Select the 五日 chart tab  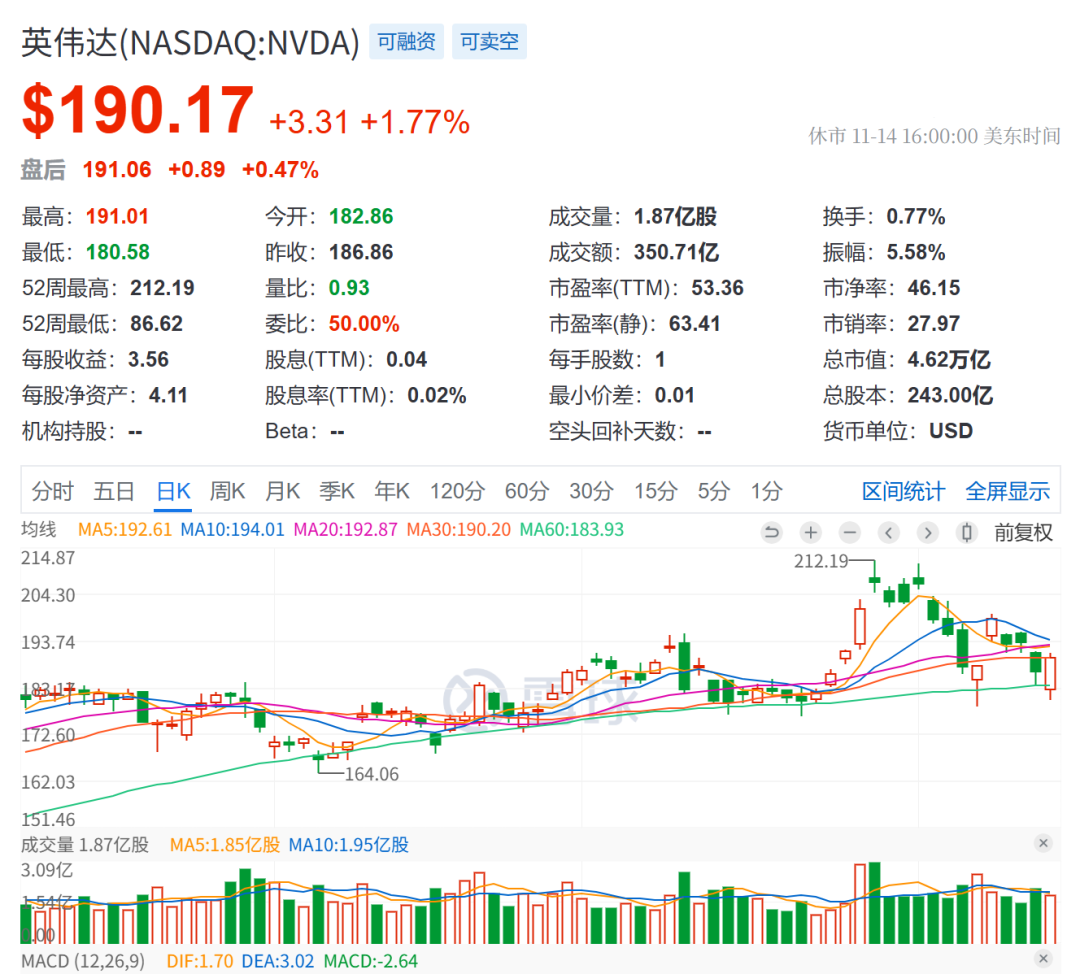pos(114,491)
